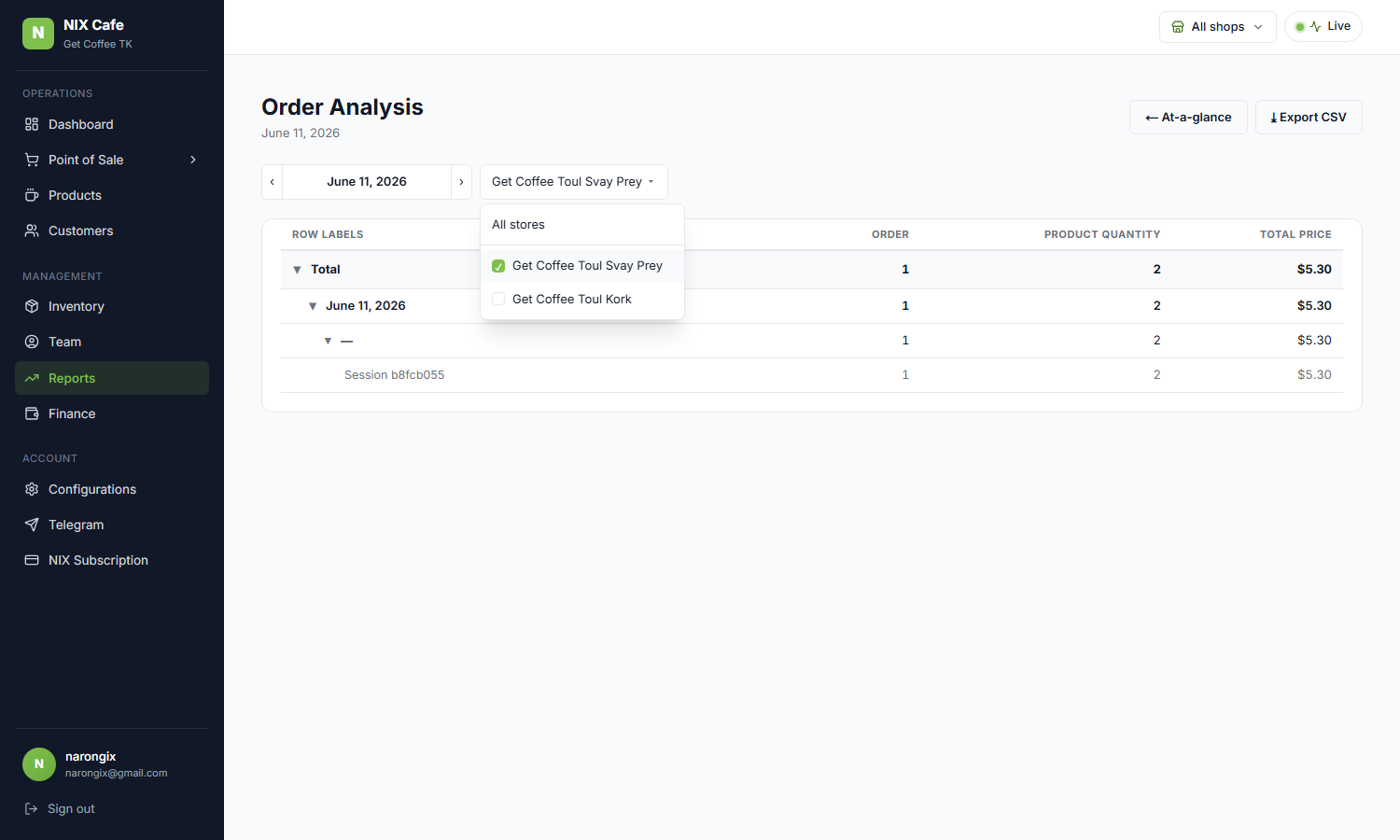The width and height of the screenshot is (1400, 840).
Task: Open the Products page
Action: point(112,195)
